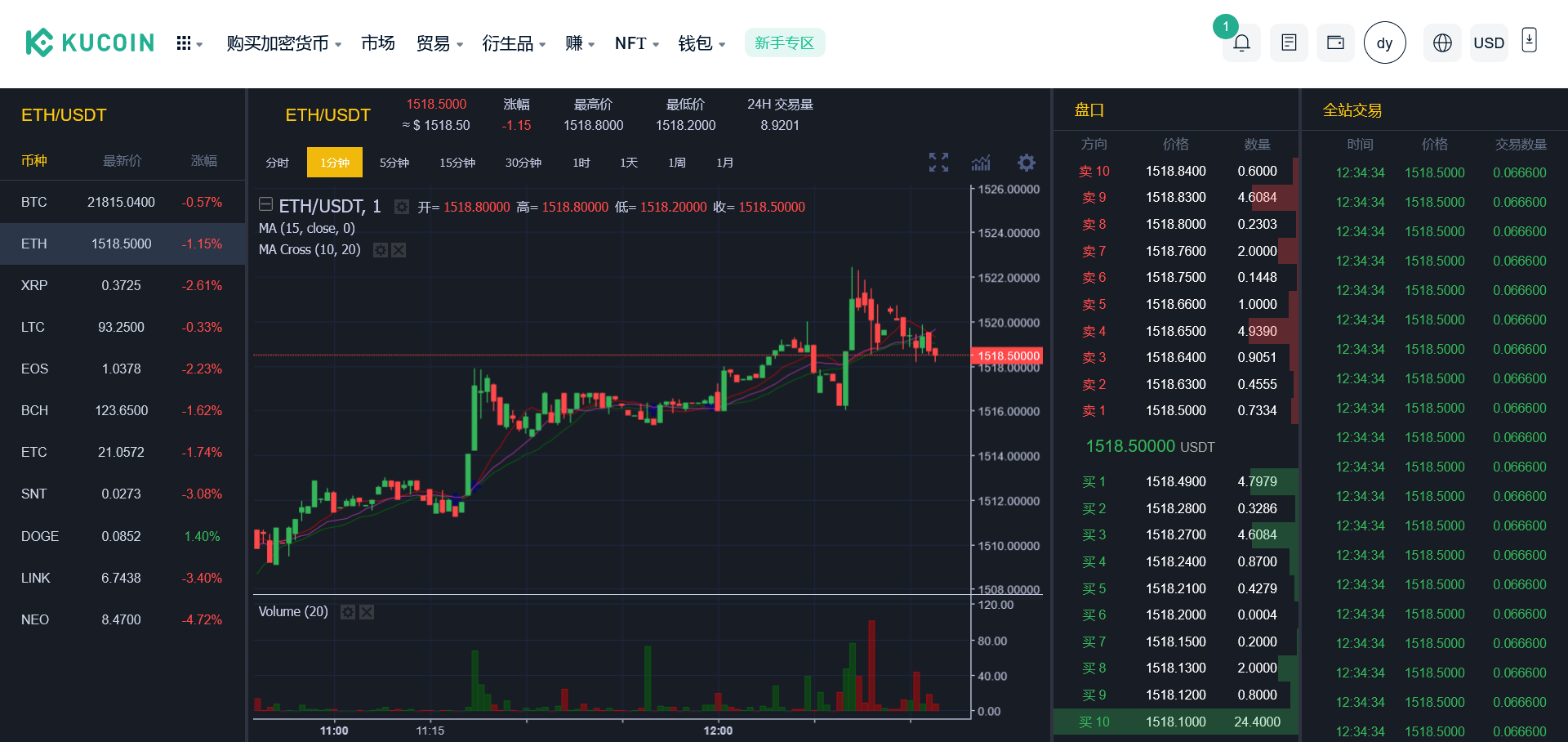Open the notifications bell
Viewport: 1568px width, 742px height.
(x=1241, y=43)
